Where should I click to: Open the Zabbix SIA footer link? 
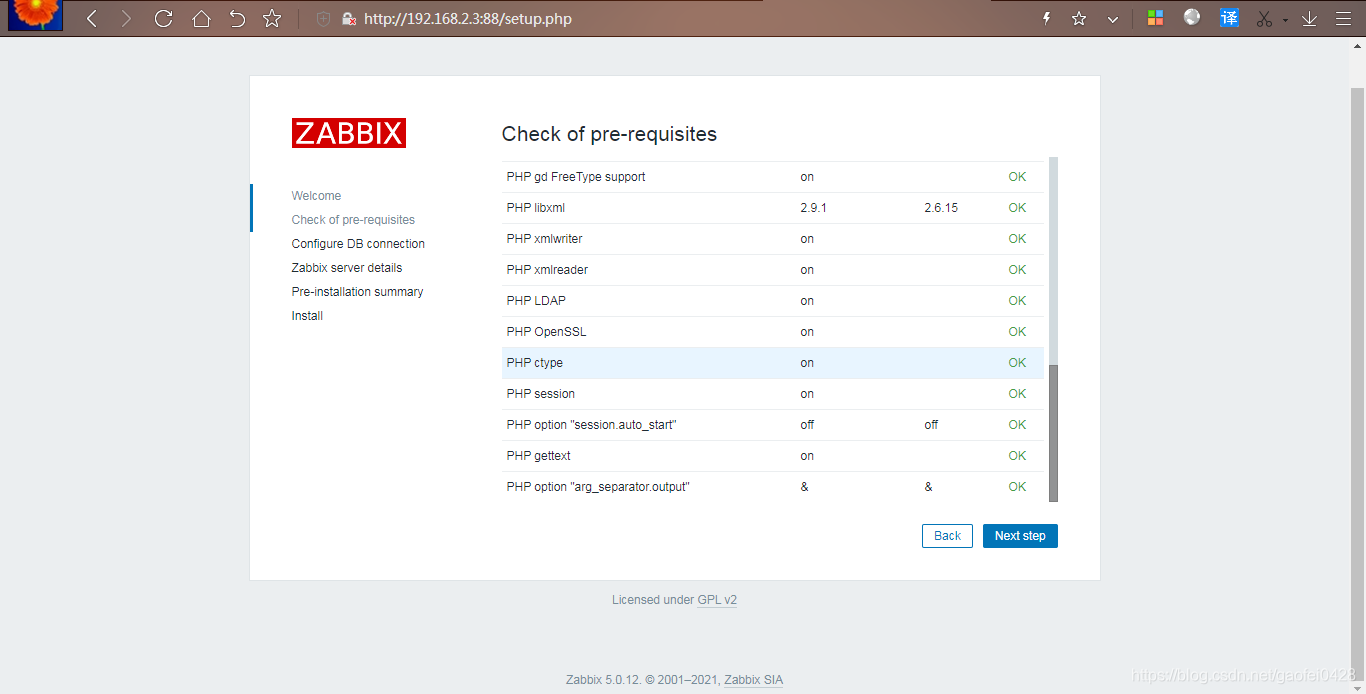(x=753, y=680)
